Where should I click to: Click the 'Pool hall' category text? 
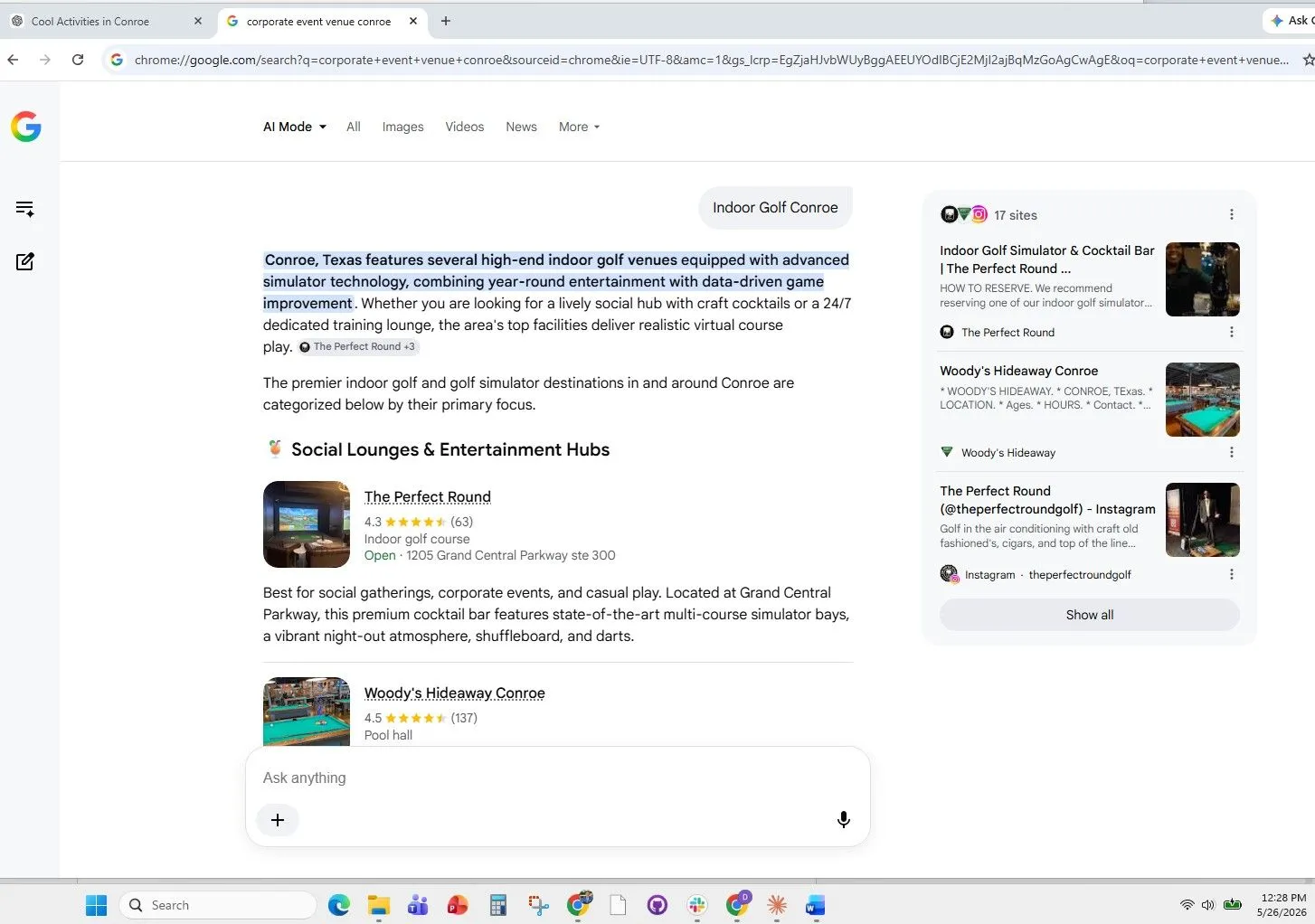388,735
